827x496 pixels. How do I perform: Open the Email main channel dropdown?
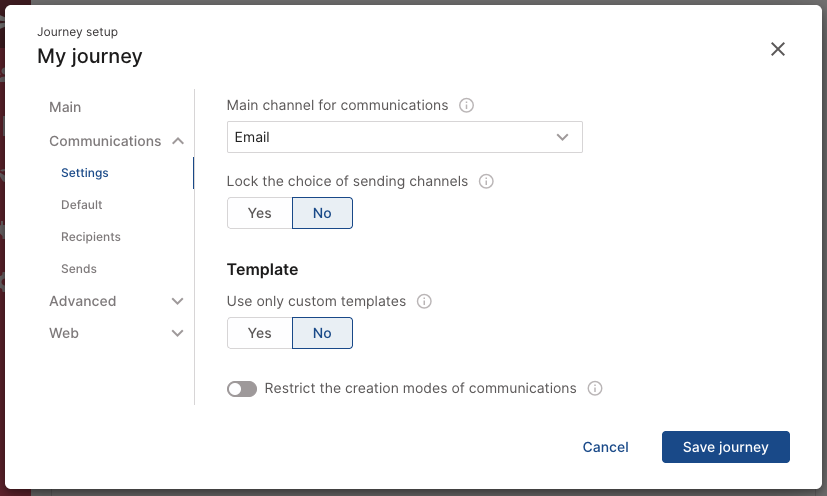coord(405,137)
